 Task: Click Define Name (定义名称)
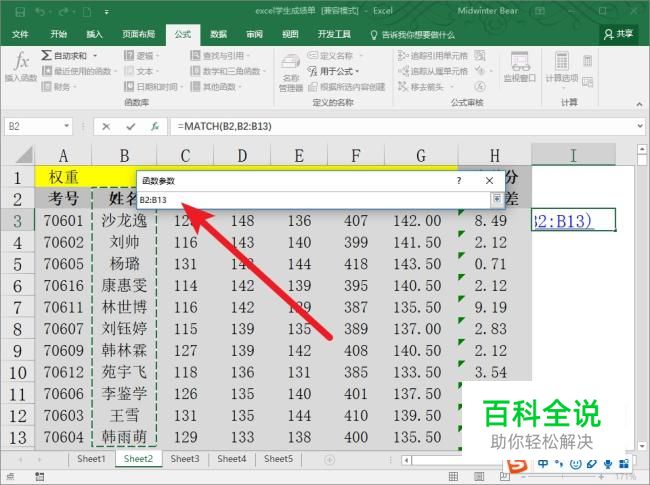click(x=335, y=56)
